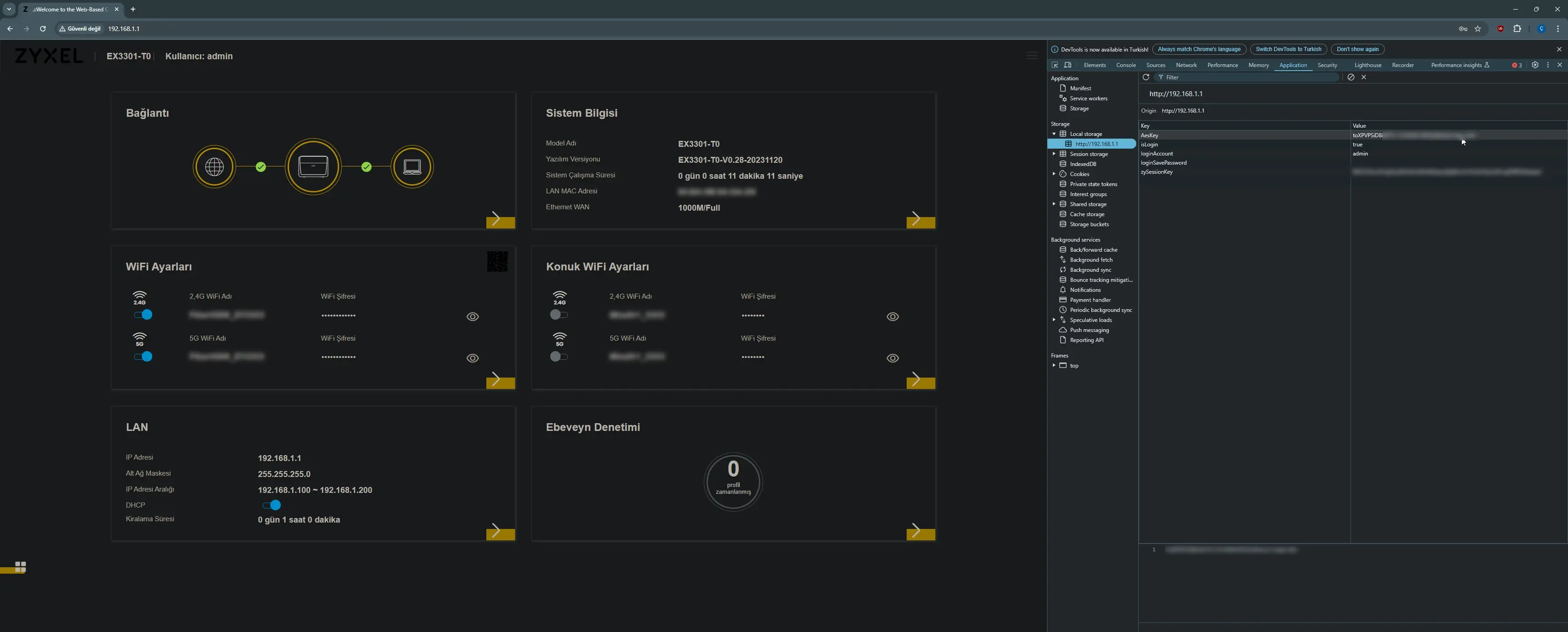Screen dimensions: 1568x632
Task: Switch to the Security tab
Action: click(1327, 65)
